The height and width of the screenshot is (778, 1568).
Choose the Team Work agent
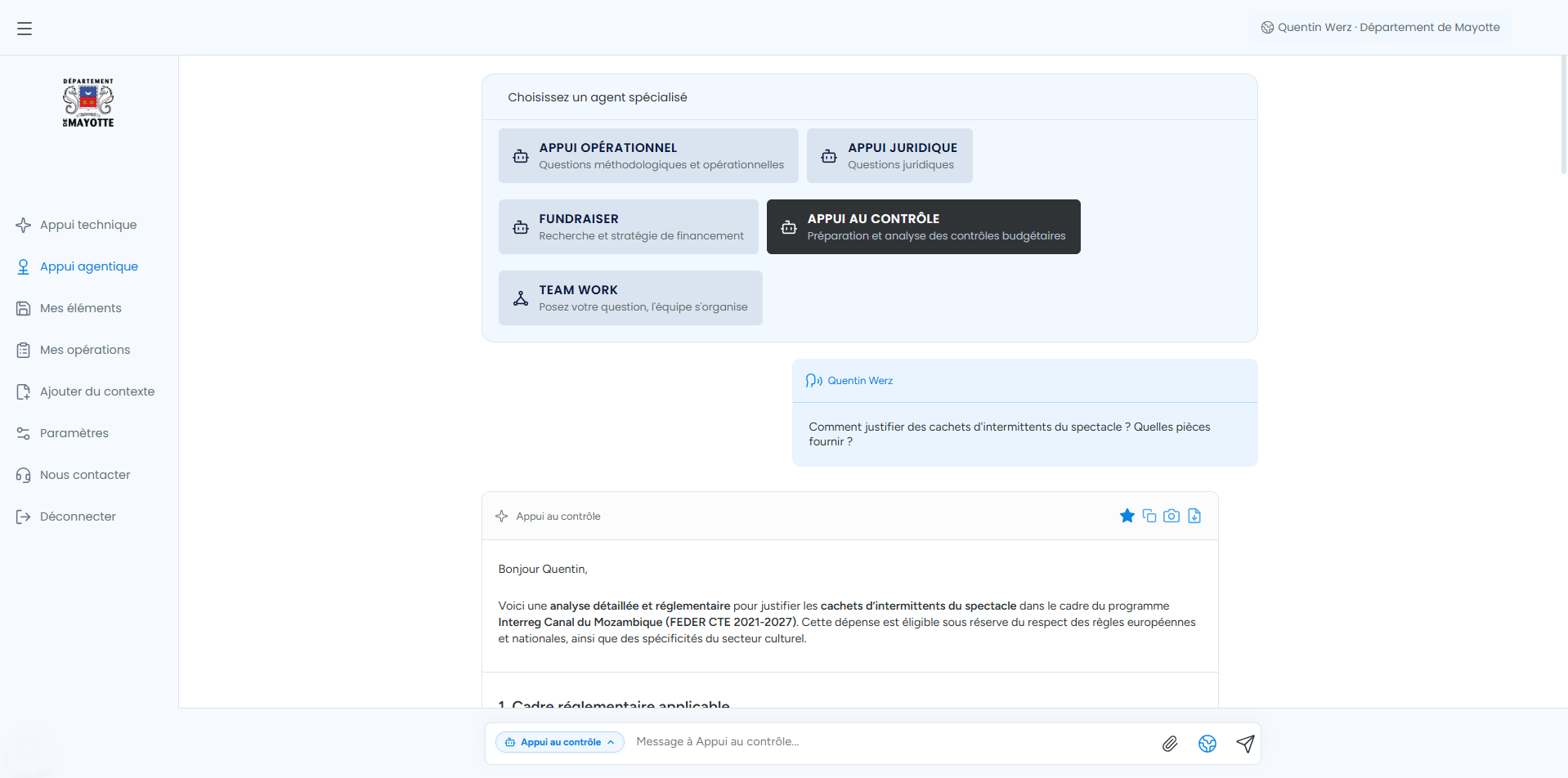(630, 297)
